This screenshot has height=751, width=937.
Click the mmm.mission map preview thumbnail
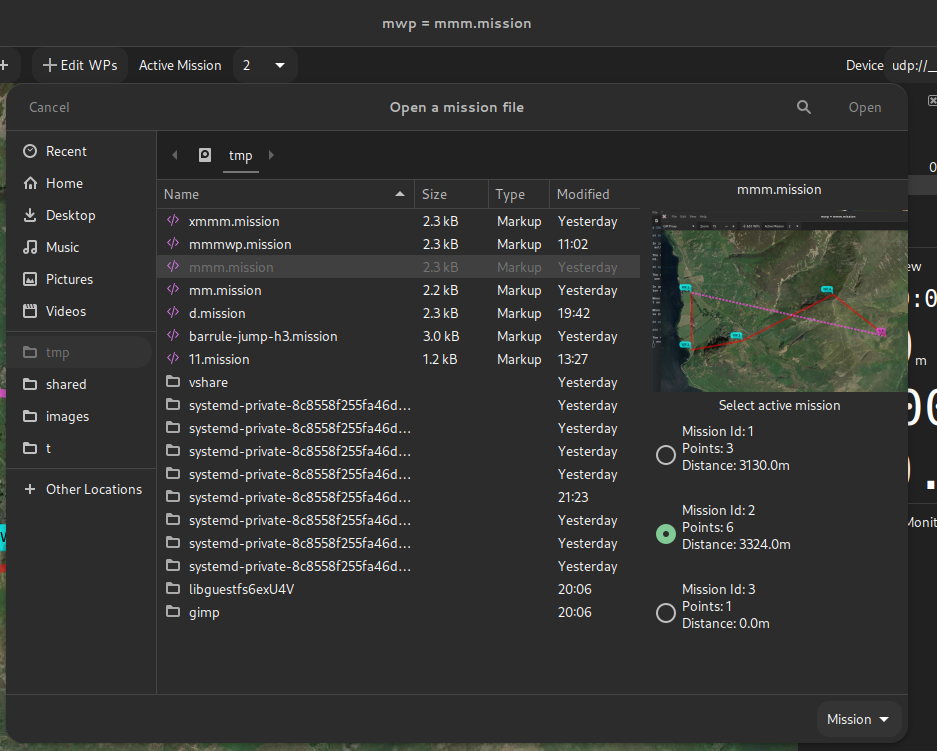coord(780,301)
